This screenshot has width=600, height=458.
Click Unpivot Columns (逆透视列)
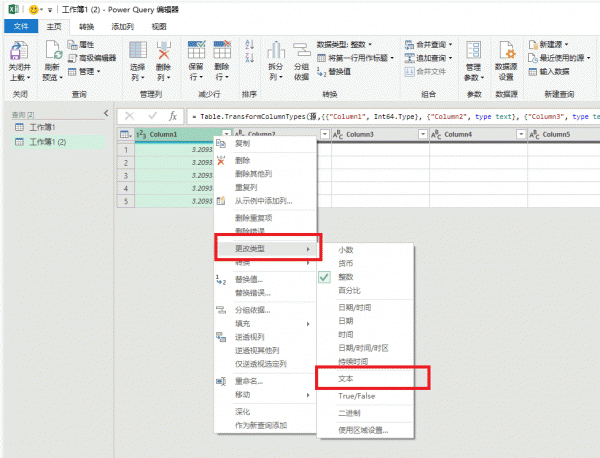(249, 337)
